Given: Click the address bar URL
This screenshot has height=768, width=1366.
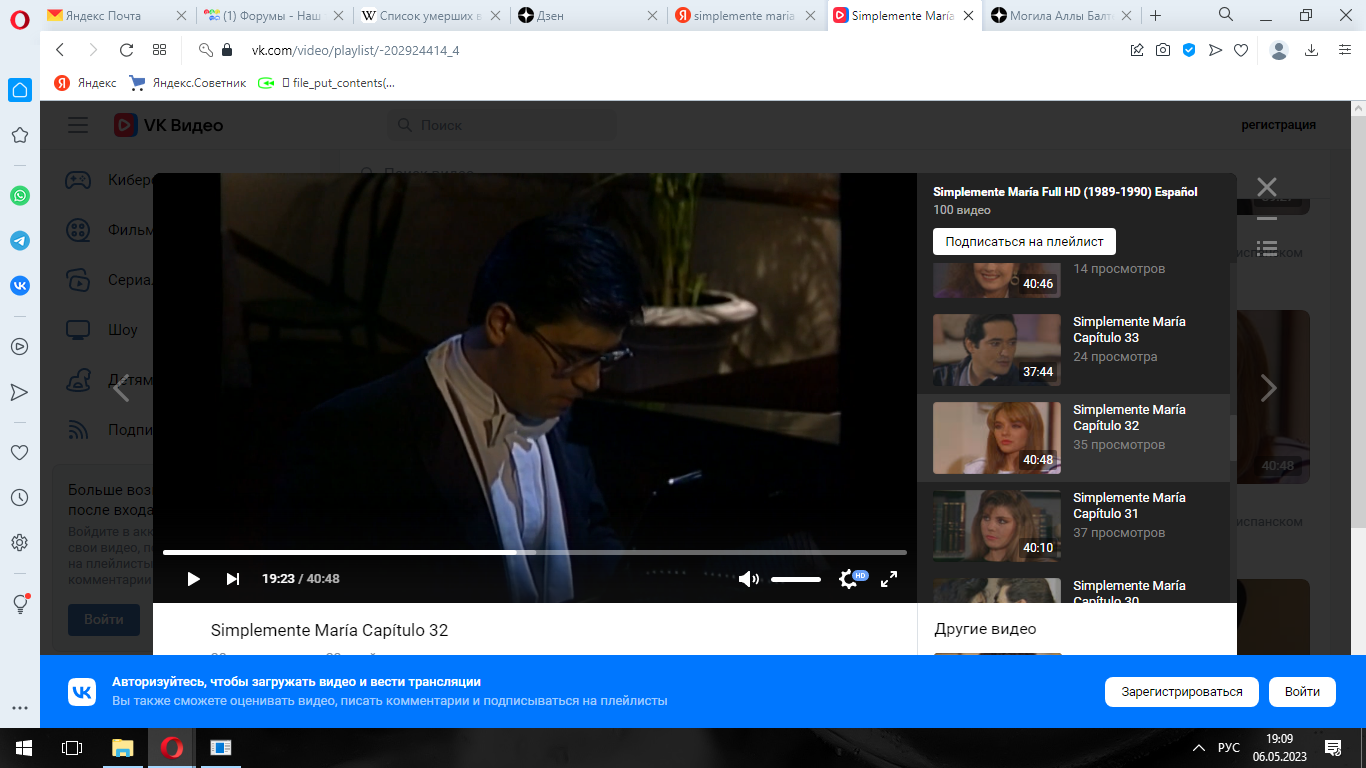Looking at the screenshot, I should coord(356,50).
